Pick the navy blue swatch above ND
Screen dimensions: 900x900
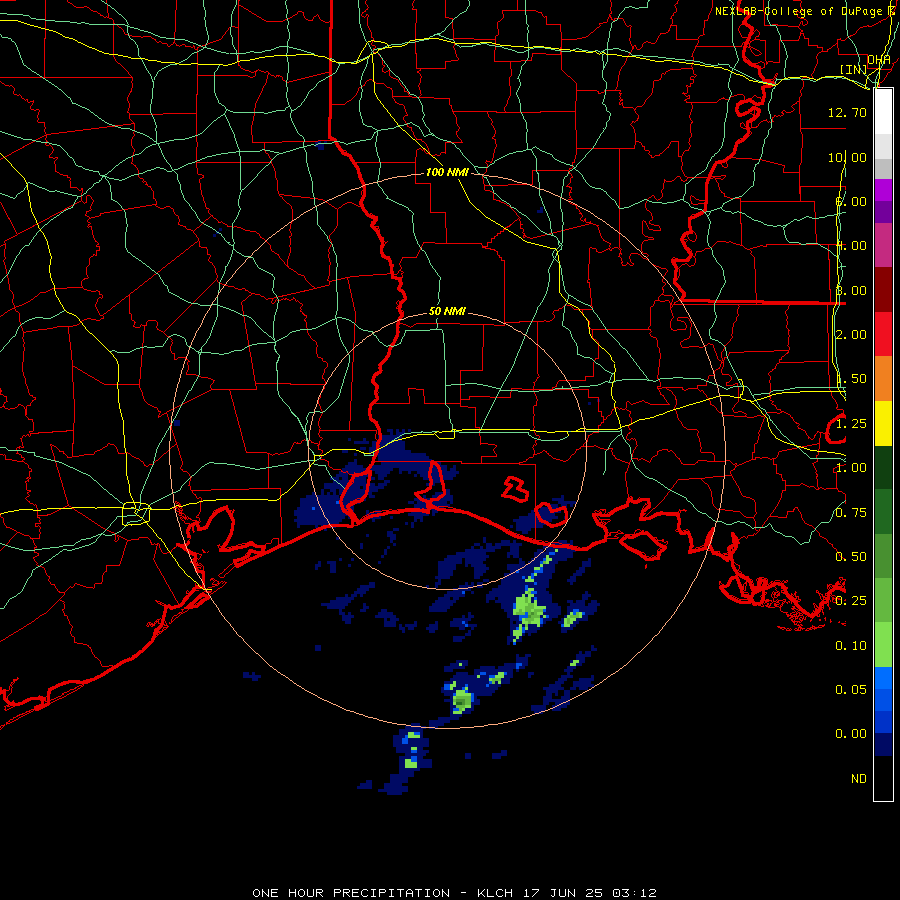(x=883, y=744)
